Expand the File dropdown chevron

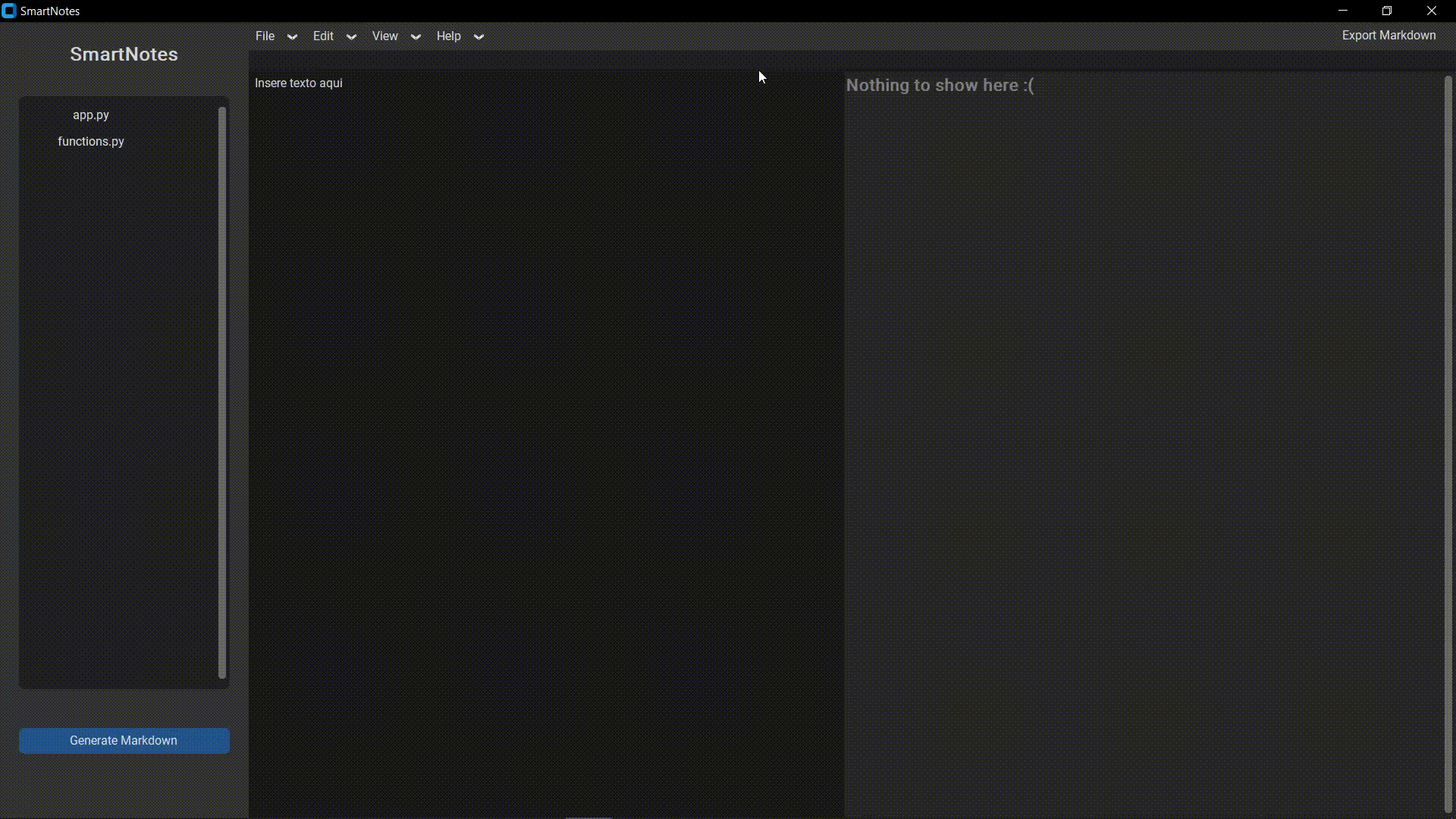292,36
